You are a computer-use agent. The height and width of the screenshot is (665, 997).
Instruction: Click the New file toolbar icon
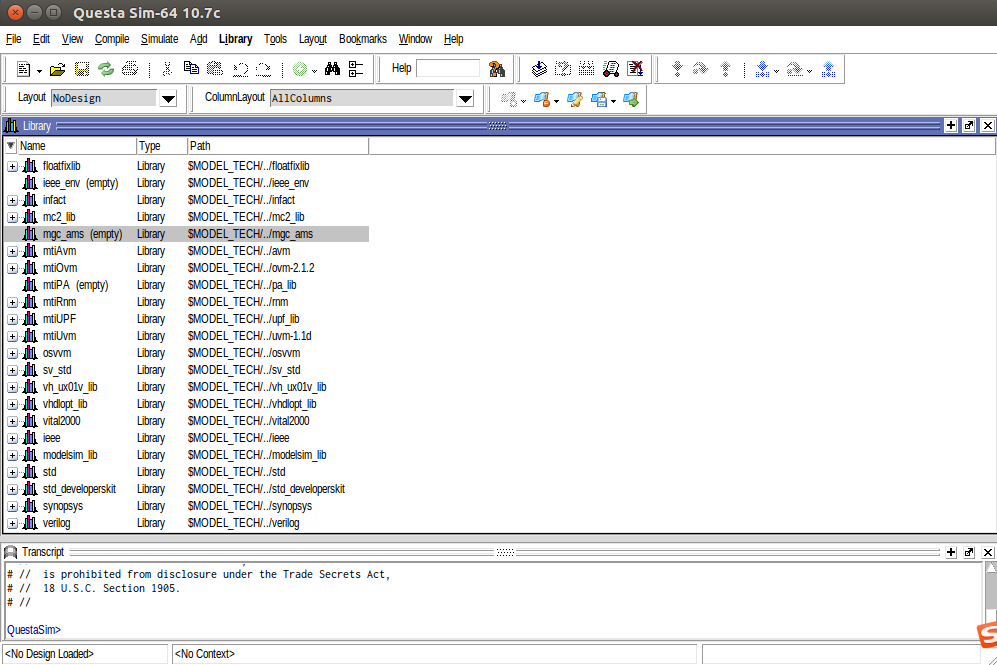click(x=24, y=69)
